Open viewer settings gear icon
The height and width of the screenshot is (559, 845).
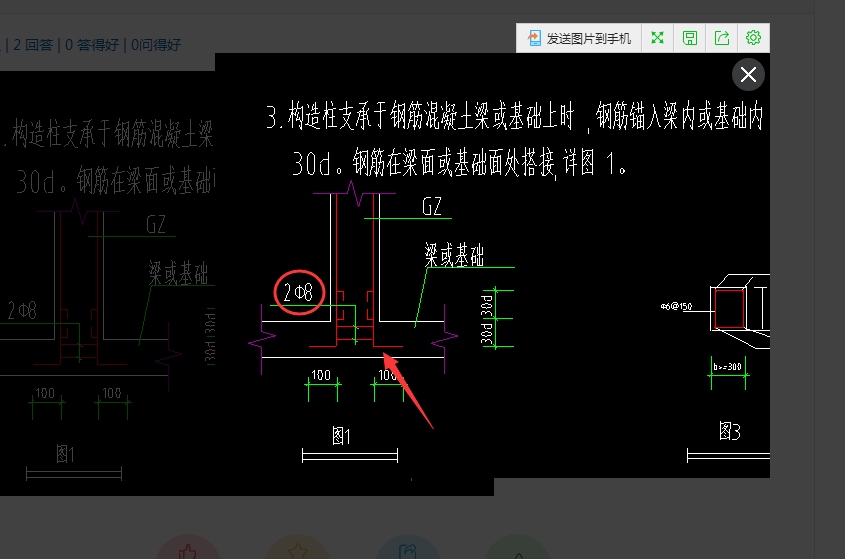(x=753, y=38)
